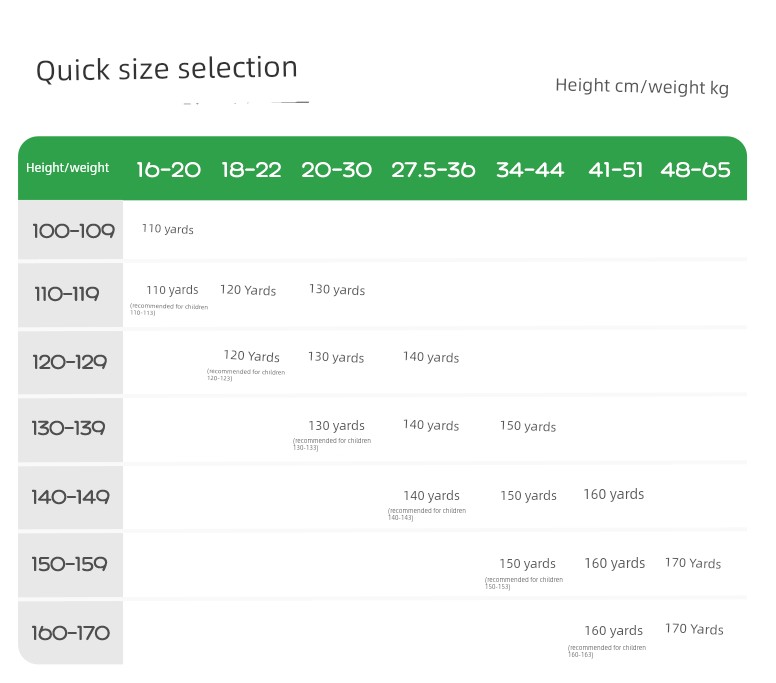Click the 16-20 weight column header
This screenshot has width=776, height=683.
click(x=168, y=170)
